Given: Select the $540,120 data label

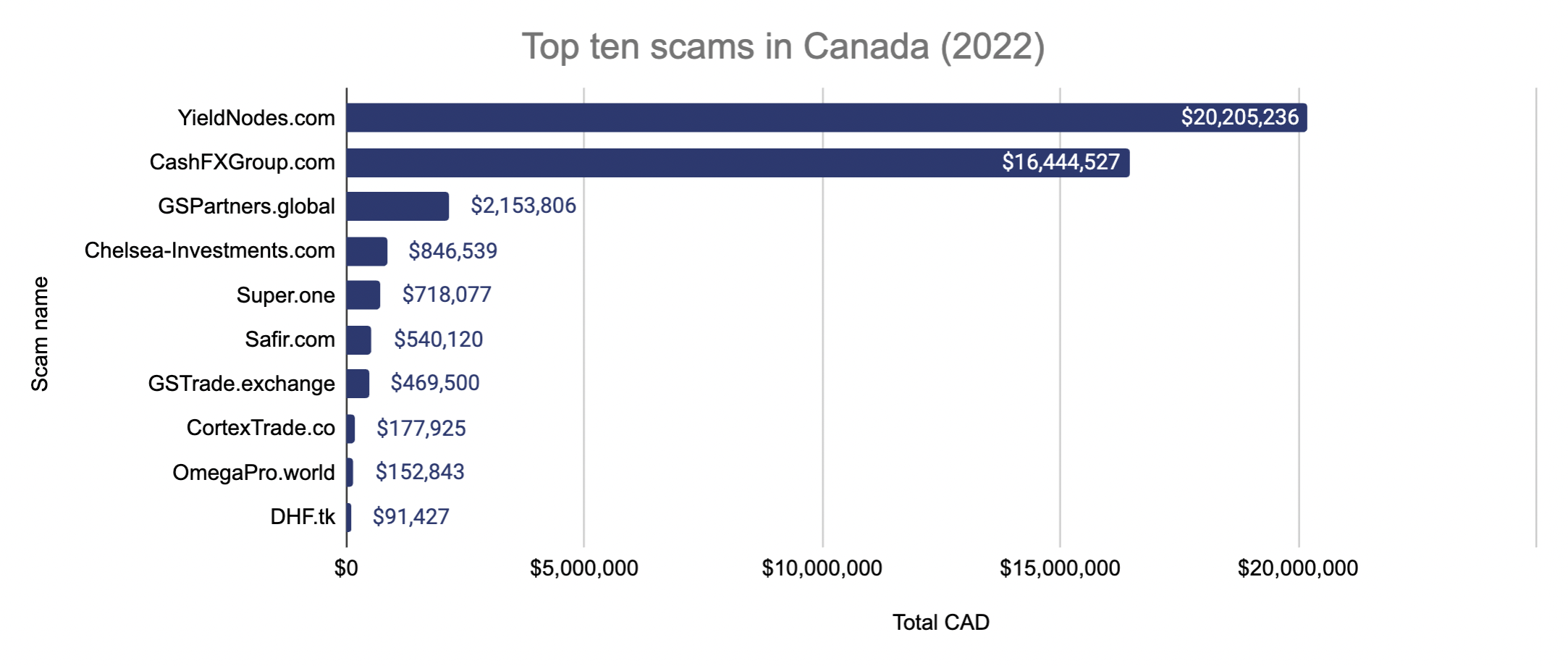Looking at the screenshot, I should (x=438, y=340).
